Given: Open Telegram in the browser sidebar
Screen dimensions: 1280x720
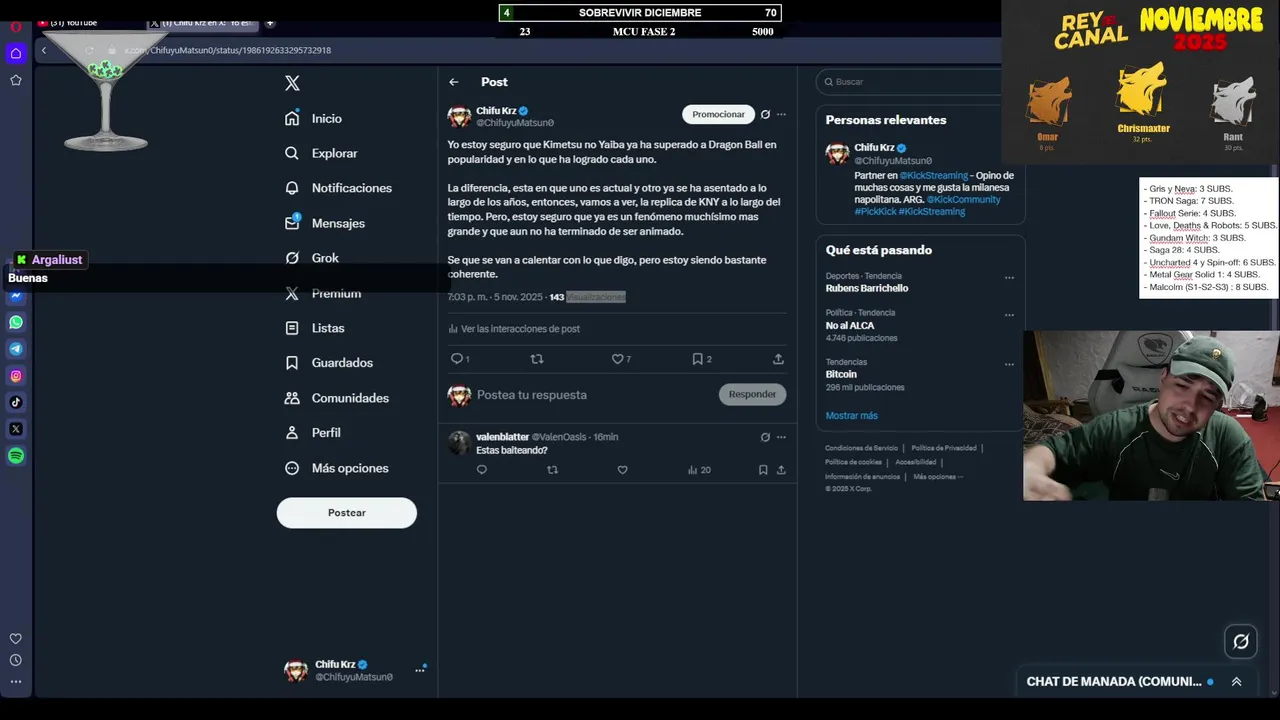Looking at the screenshot, I should (16, 349).
